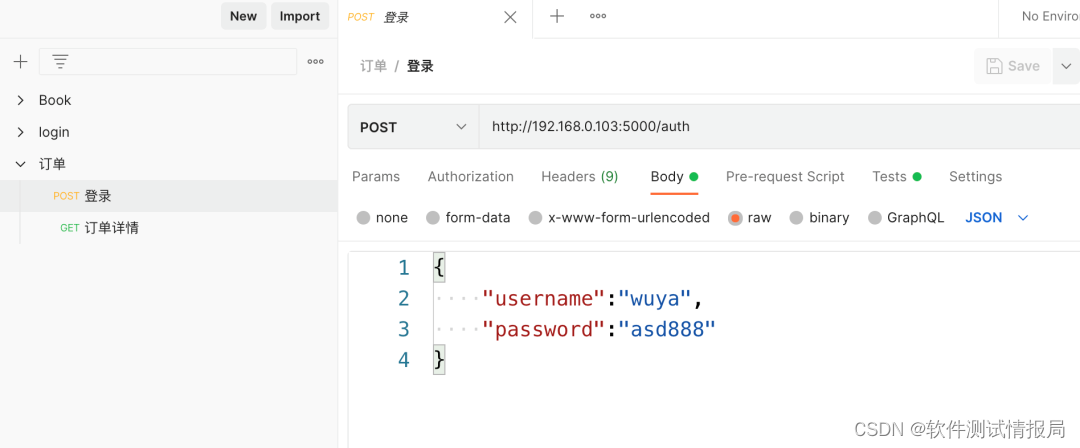This screenshot has width=1080, height=448.
Task: Click the New button in sidebar header
Action: (243, 17)
